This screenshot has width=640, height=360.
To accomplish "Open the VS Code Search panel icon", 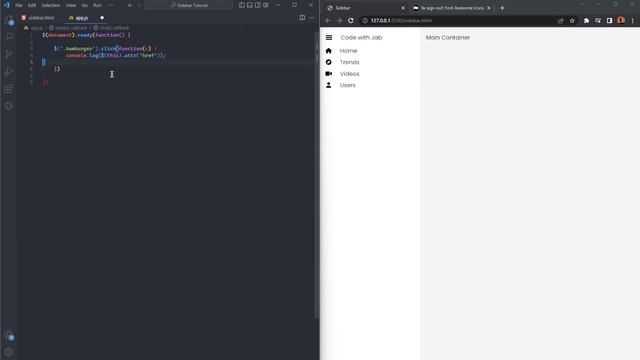I will coord(9,37).
